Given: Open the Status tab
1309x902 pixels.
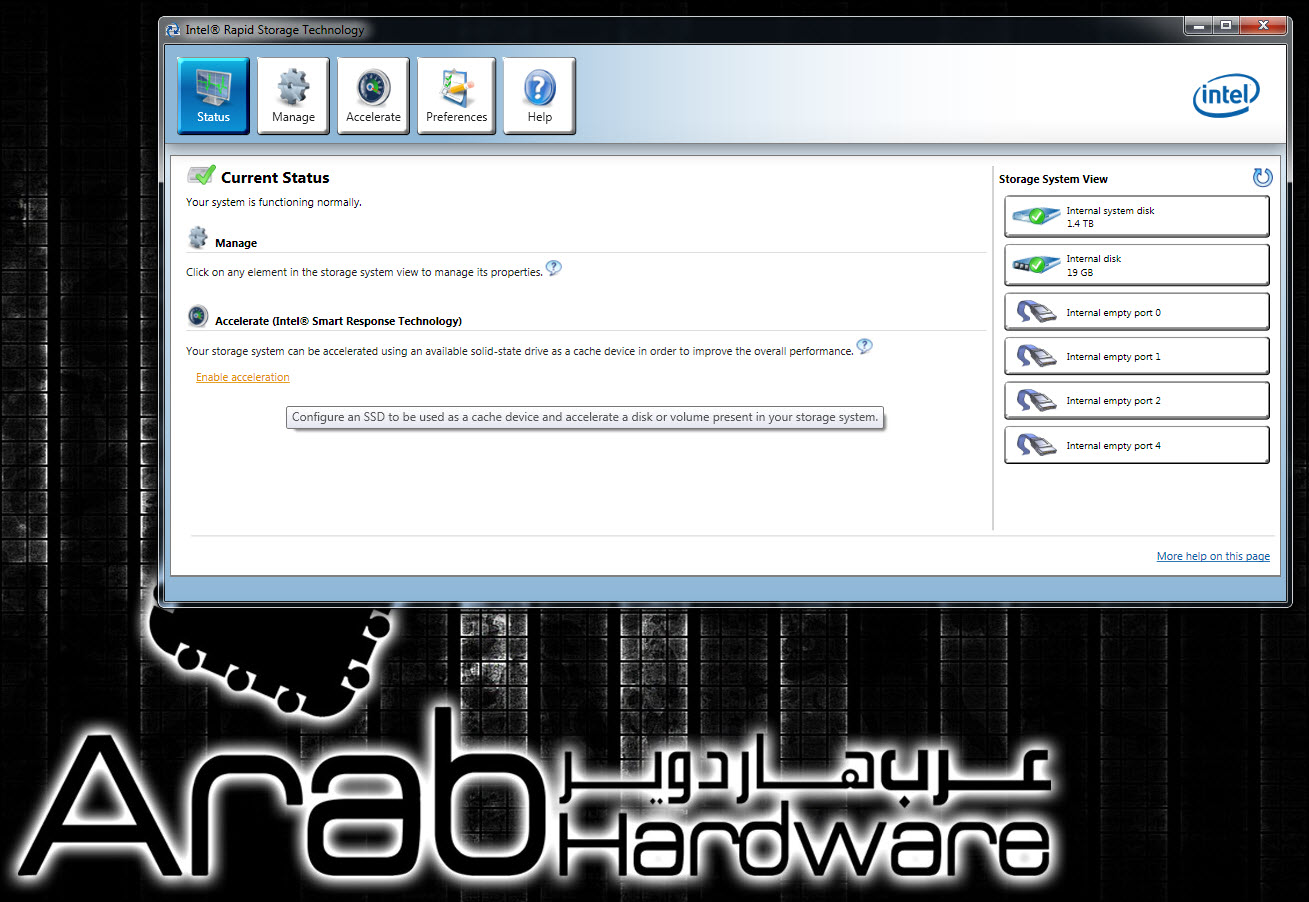Looking at the screenshot, I should [x=213, y=95].
